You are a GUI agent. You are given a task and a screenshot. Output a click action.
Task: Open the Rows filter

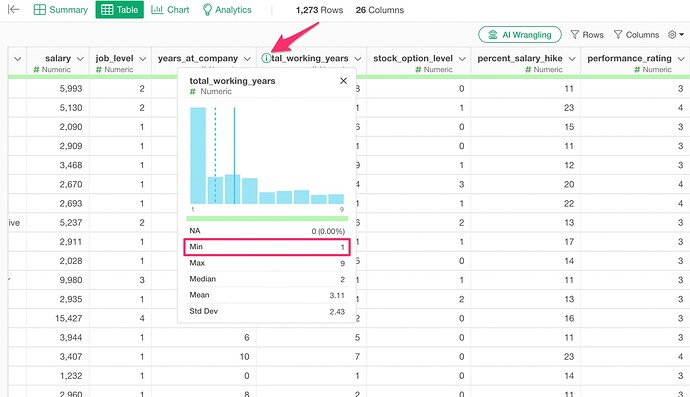pos(587,35)
